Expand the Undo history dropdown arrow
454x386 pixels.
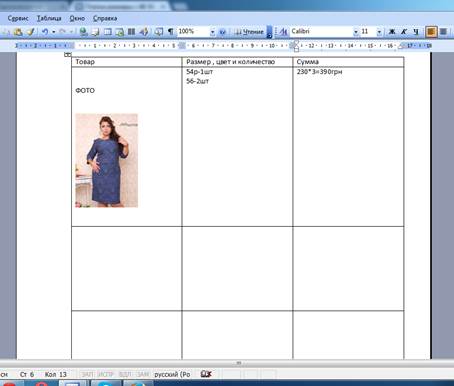(53, 32)
